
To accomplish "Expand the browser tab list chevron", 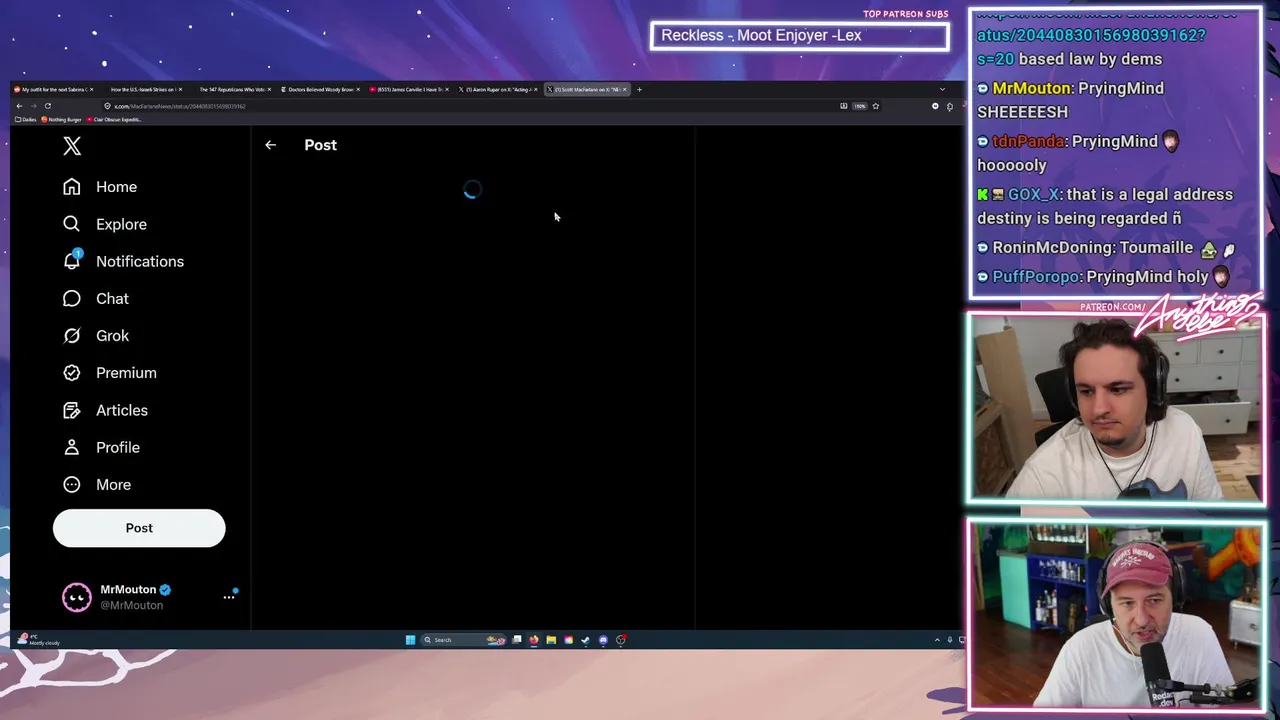I will click(942, 89).
